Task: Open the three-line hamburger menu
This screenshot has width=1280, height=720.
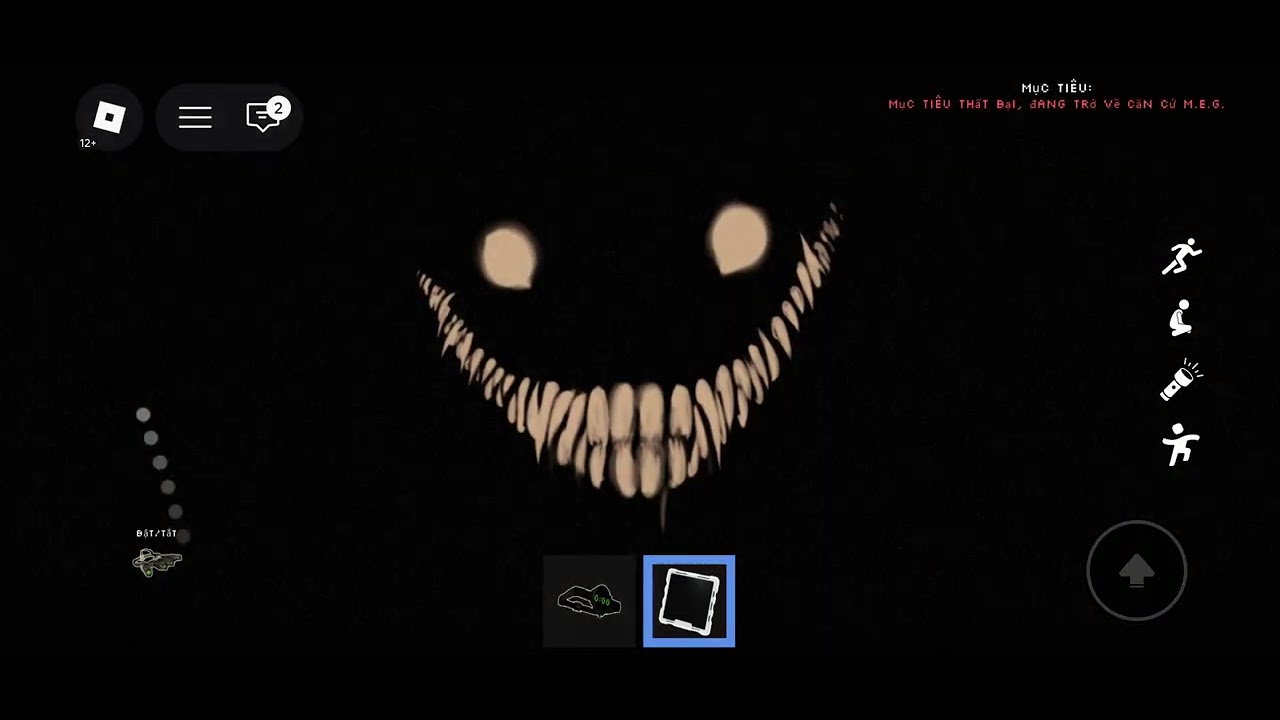Action: 195,118
